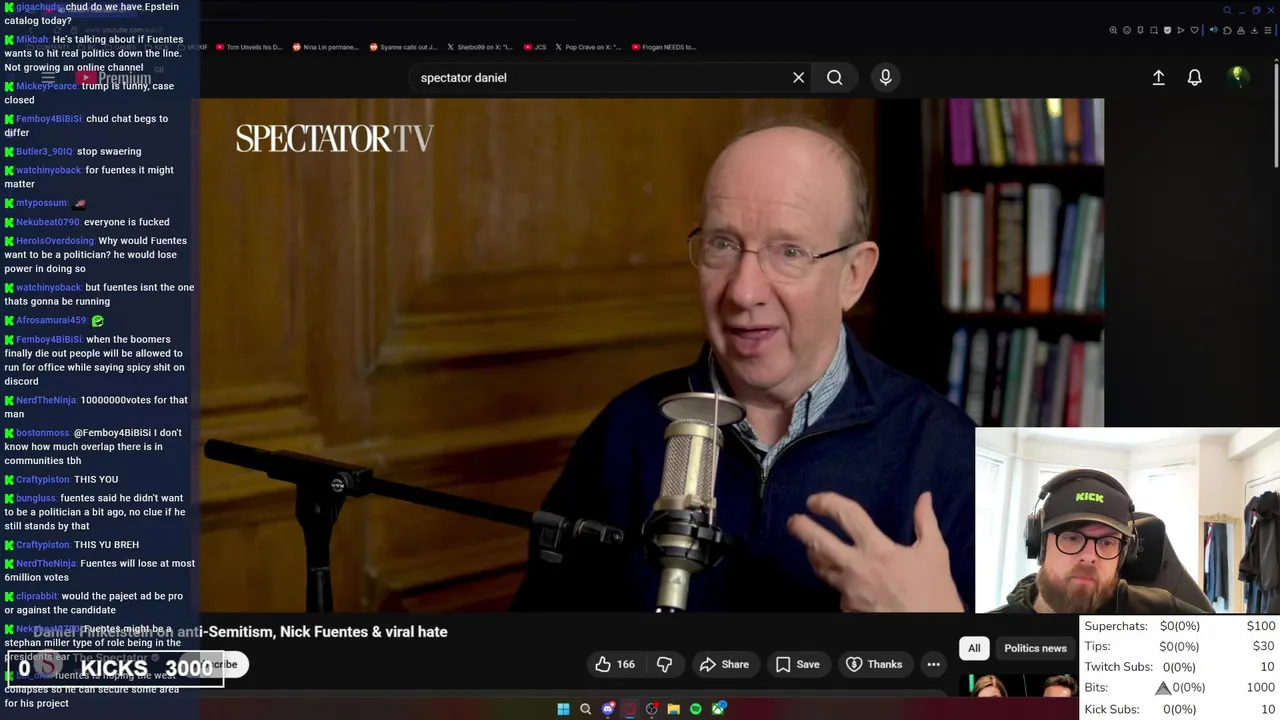Image resolution: width=1280 pixels, height=720 pixels.
Task: Open the YouTube upload/create icon
Action: tap(1158, 77)
